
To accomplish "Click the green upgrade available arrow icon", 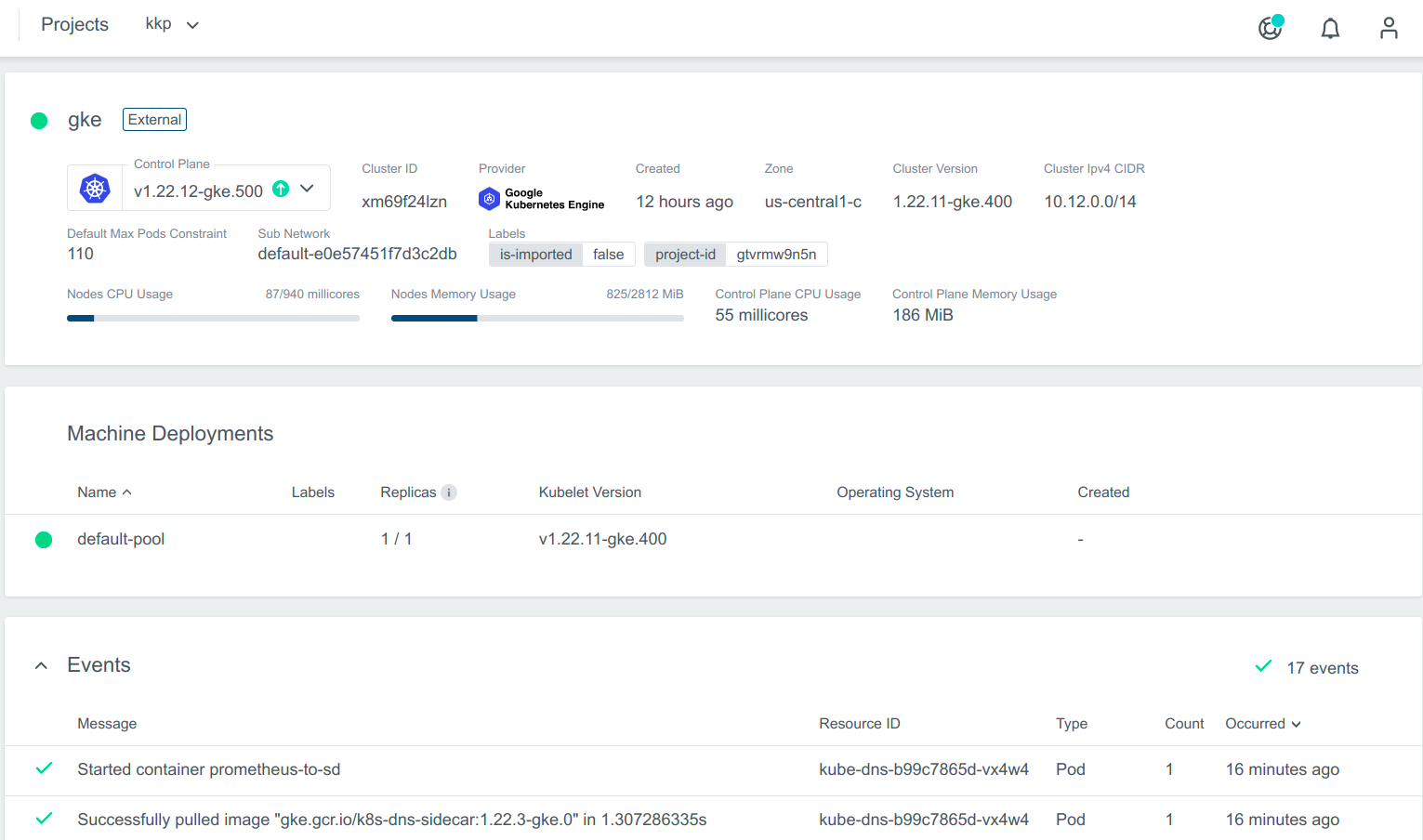I will point(281,189).
